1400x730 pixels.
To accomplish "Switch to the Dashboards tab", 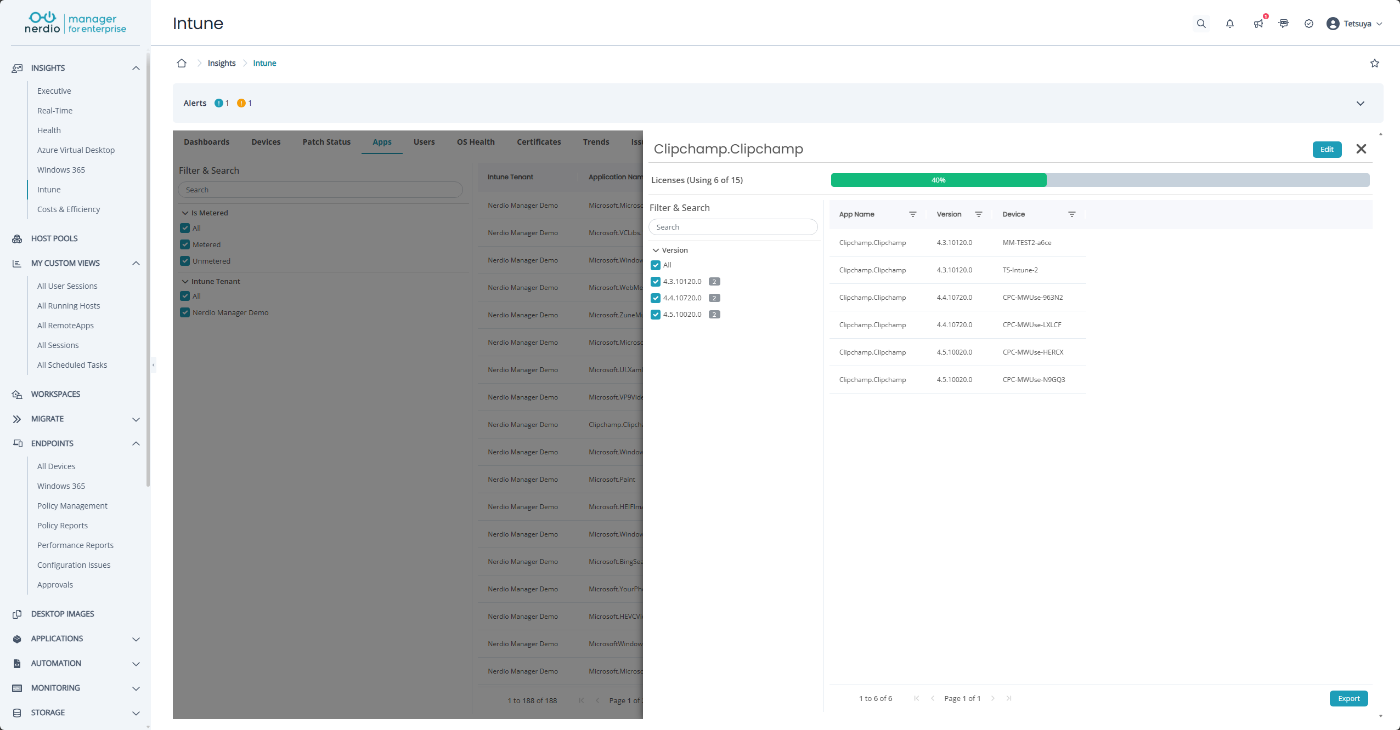I will 207,142.
